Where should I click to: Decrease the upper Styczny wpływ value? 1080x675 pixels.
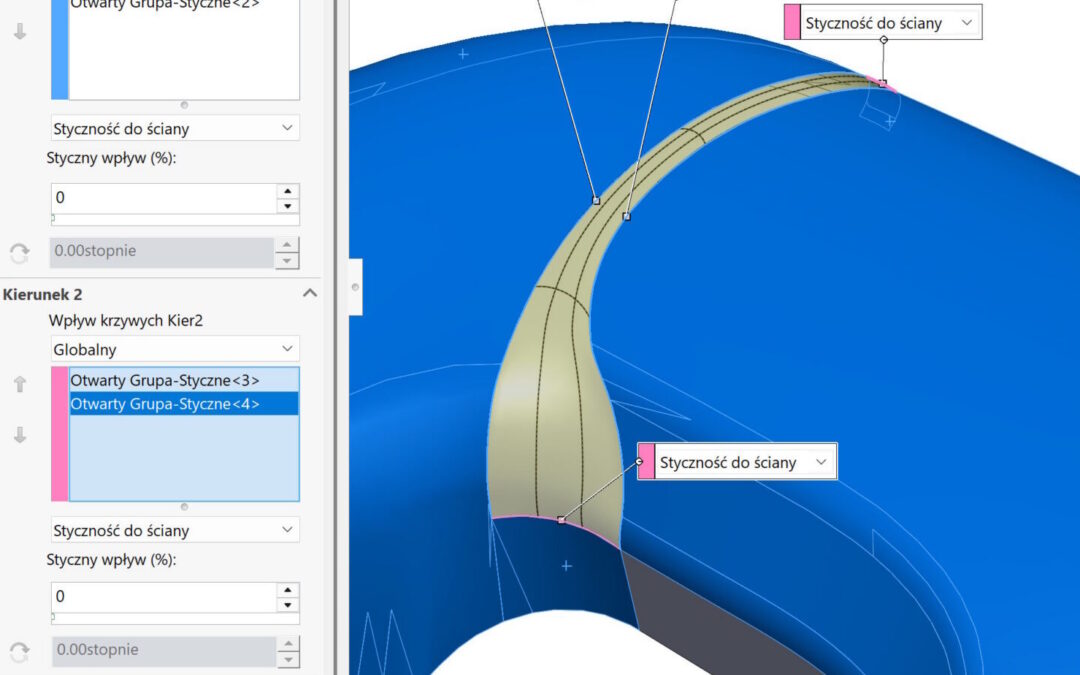click(x=288, y=206)
